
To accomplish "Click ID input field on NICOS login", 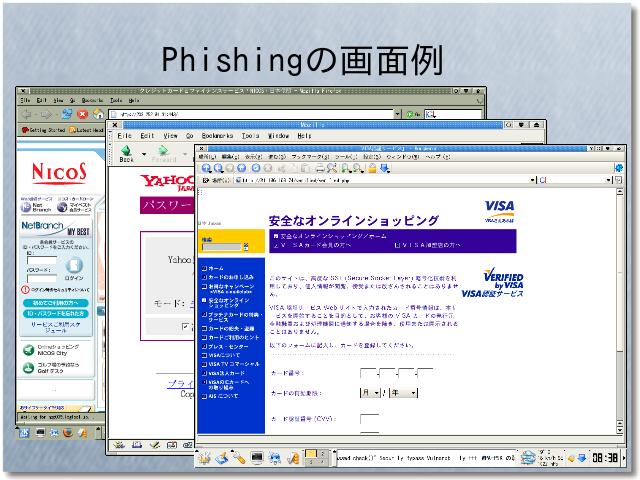I will (x=42, y=260).
